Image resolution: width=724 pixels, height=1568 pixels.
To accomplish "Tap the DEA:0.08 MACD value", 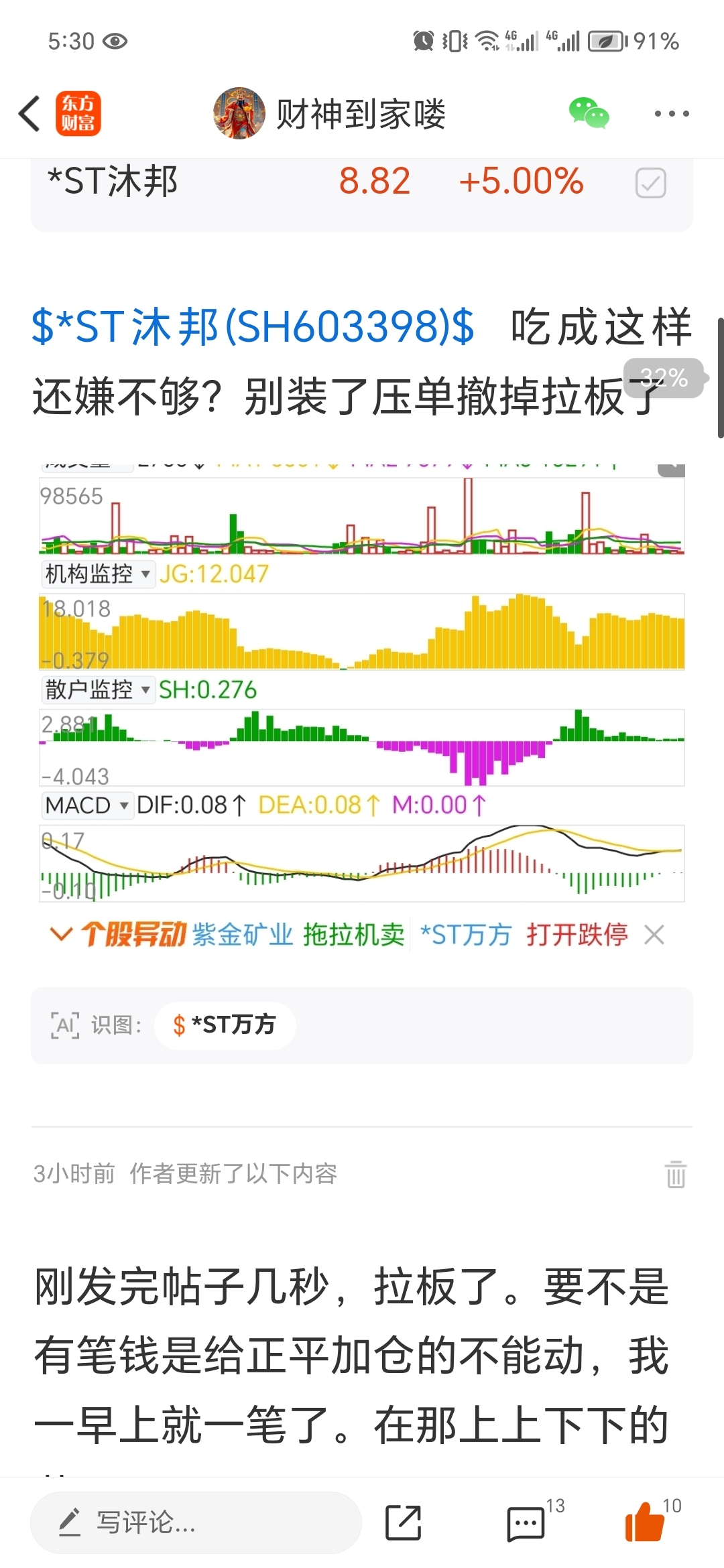I will point(319,805).
